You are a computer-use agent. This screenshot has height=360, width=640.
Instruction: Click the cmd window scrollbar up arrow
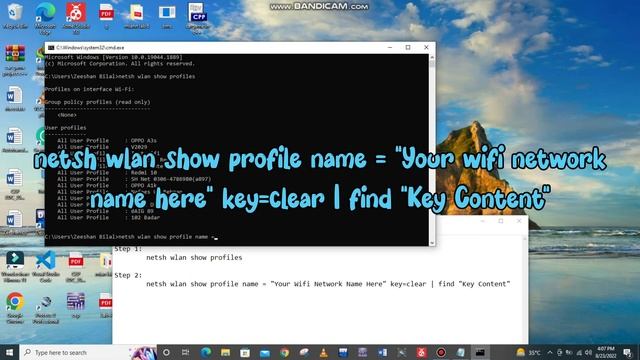(432, 57)
